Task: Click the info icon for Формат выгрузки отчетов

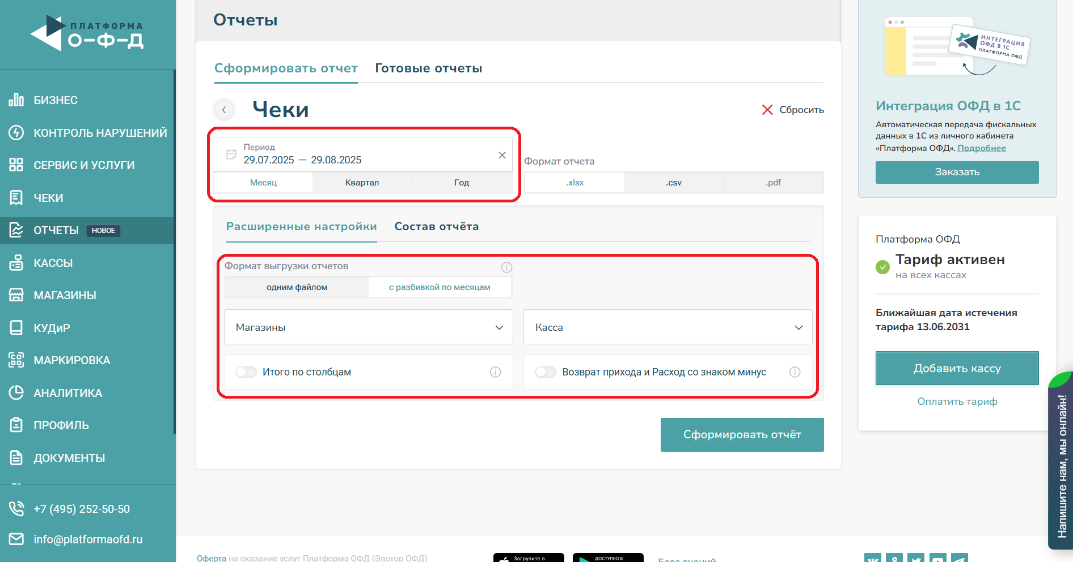Action: [506, 268]
